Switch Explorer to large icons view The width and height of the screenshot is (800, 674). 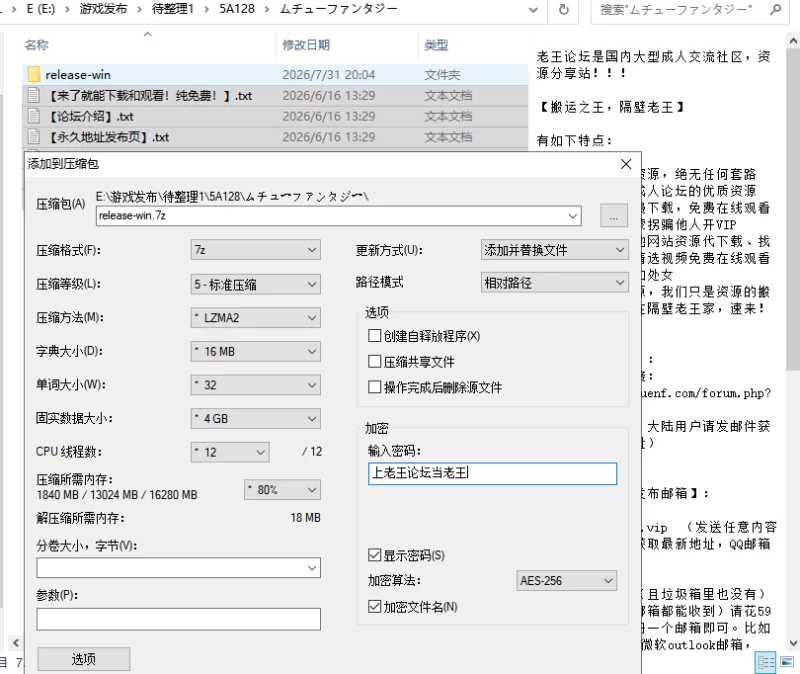click(787, 663)
